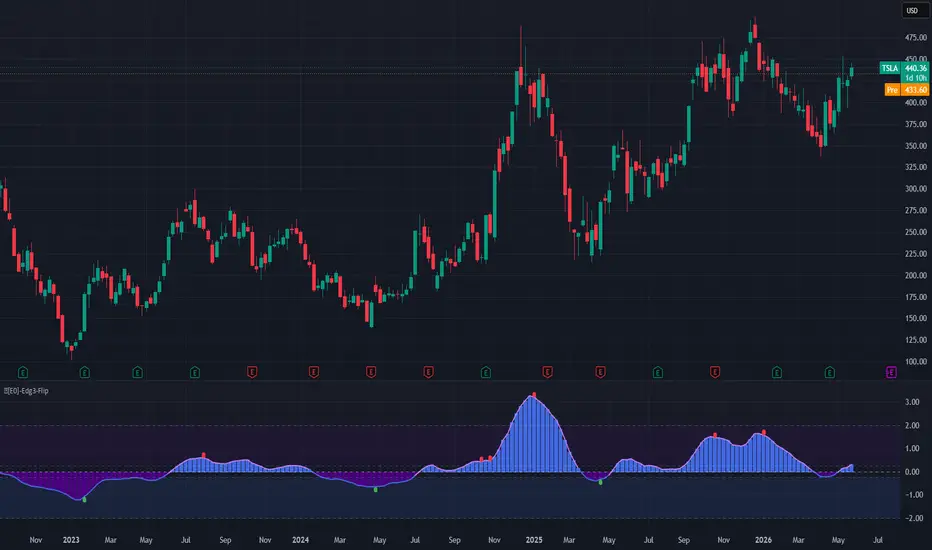Open the upcoming purple earnings marker
The image size is (932, 550).
[x=891, y=373]
